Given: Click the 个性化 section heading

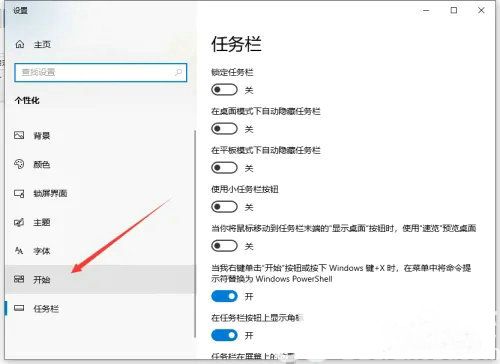Looking at the screenshot, I should 27,100.
